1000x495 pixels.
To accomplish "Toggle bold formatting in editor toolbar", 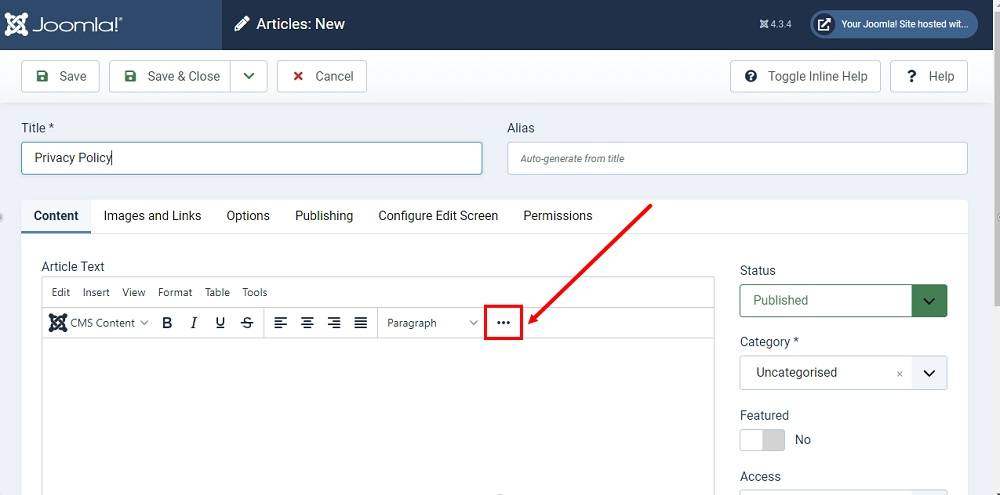I will [x=167, y=323].
